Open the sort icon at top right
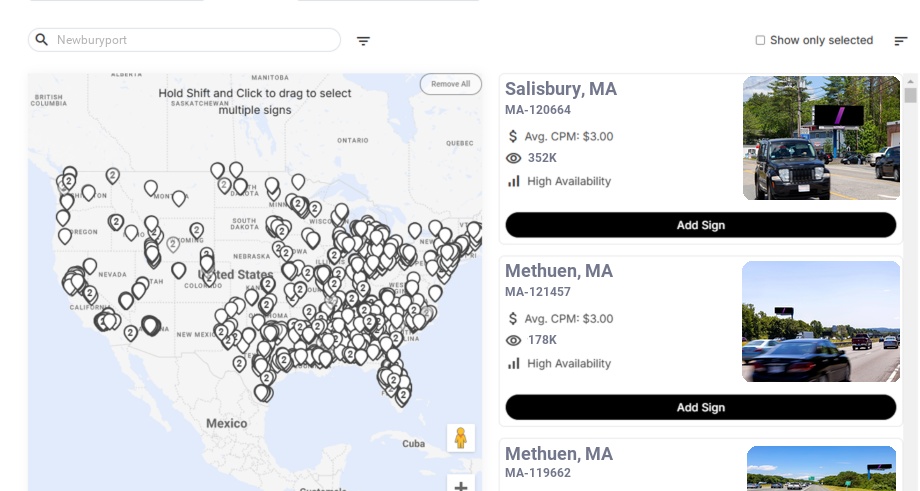920x491 pixels. coord(900,41)
